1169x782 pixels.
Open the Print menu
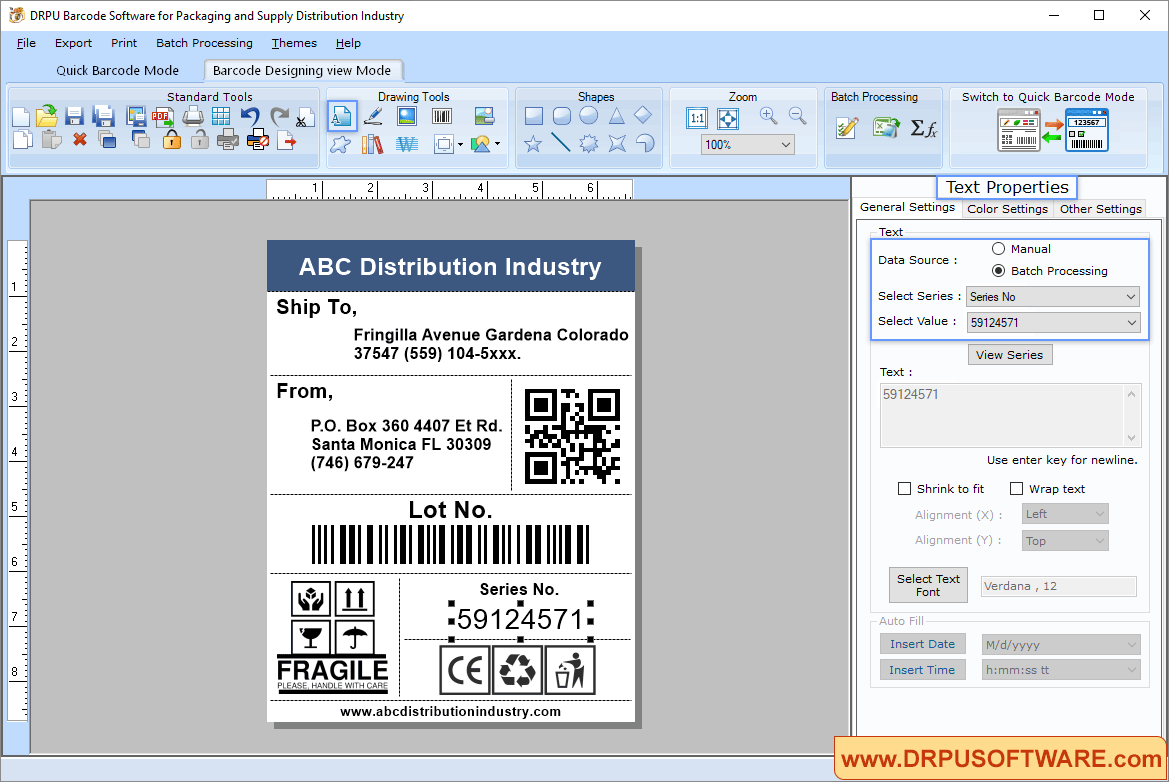click(124, 43)
